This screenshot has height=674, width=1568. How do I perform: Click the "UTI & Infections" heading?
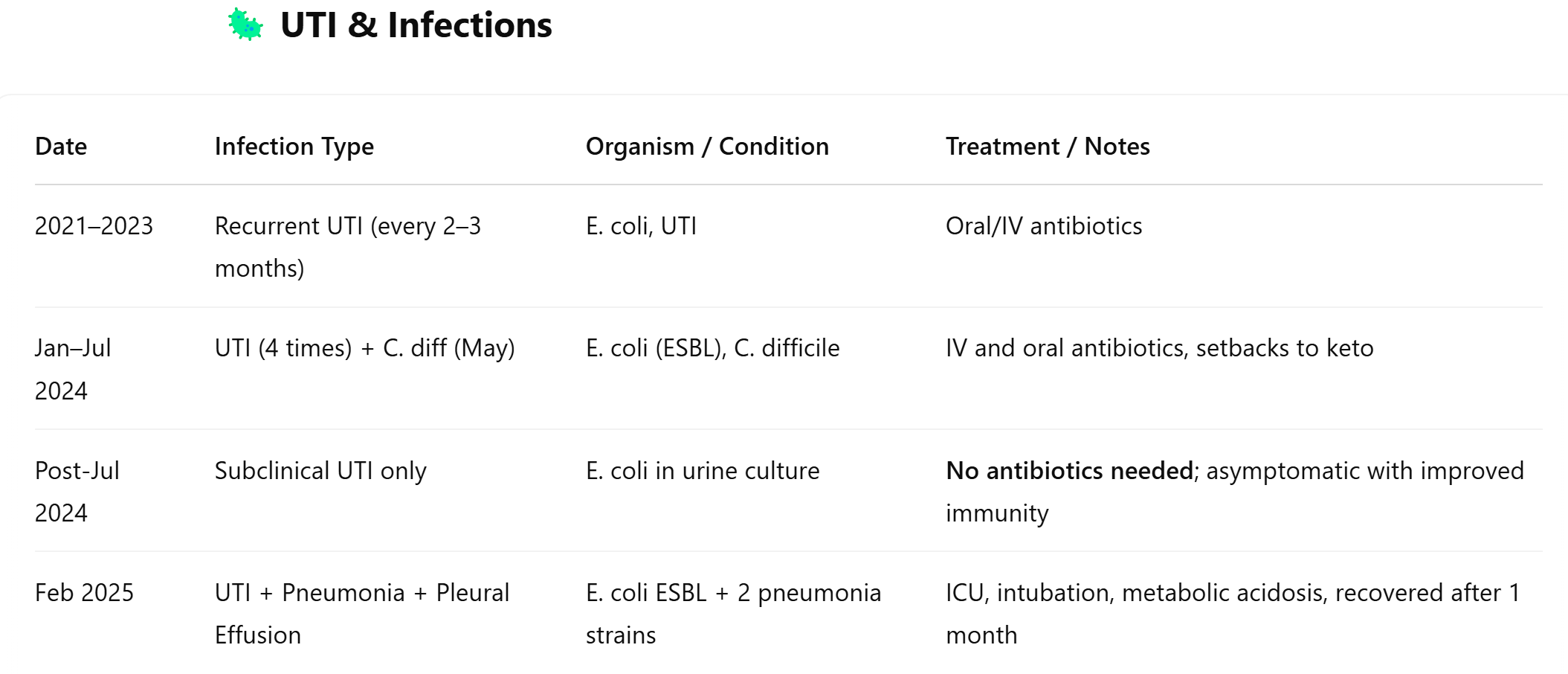[x=416, y=25]
